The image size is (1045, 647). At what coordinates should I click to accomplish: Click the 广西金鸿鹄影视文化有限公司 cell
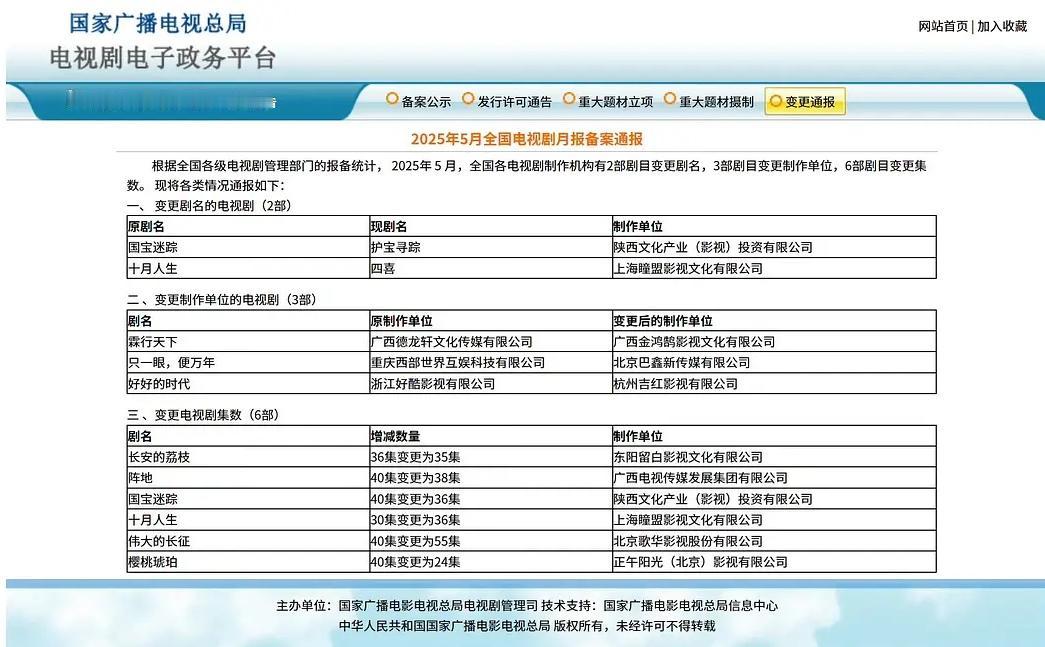[774, 342]
